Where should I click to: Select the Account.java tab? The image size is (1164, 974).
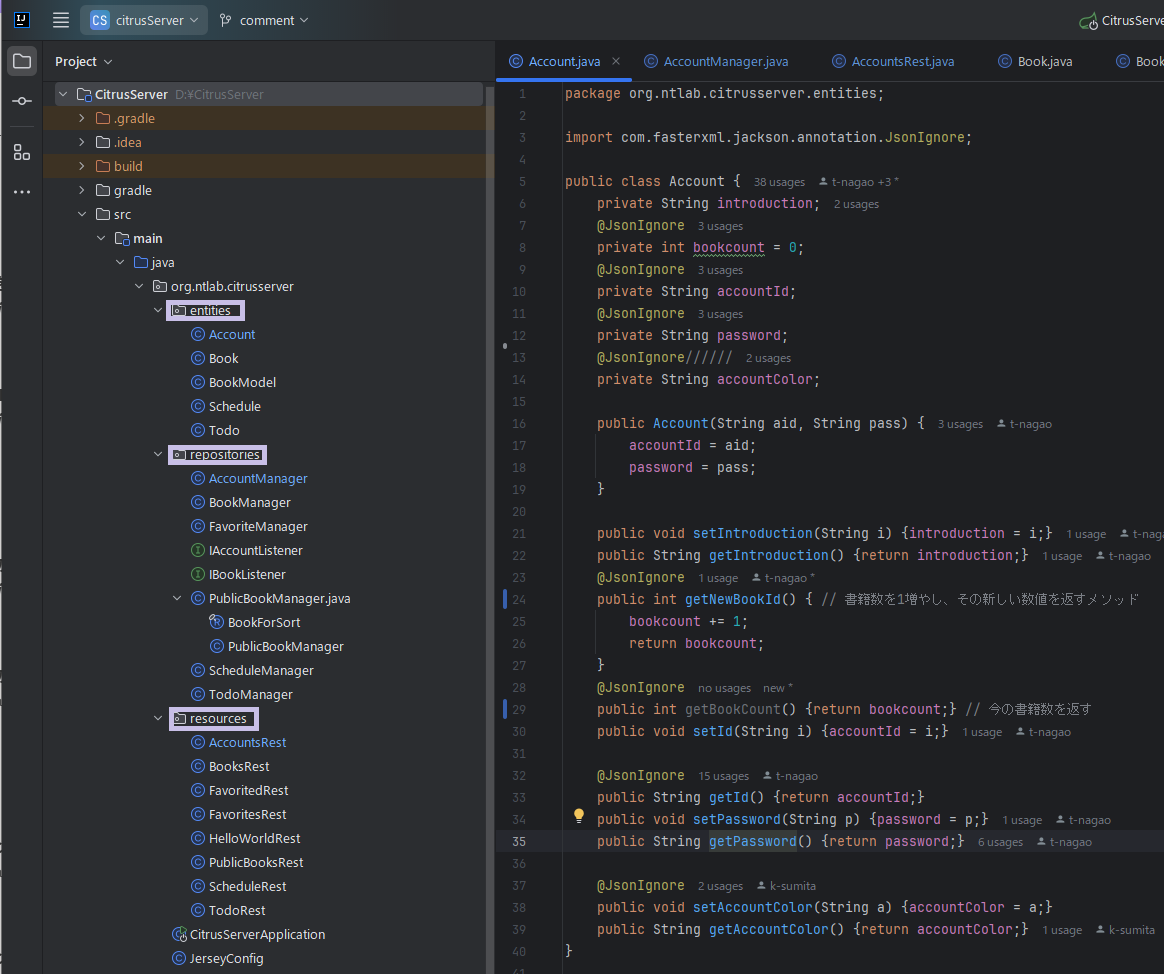[564, 61]
